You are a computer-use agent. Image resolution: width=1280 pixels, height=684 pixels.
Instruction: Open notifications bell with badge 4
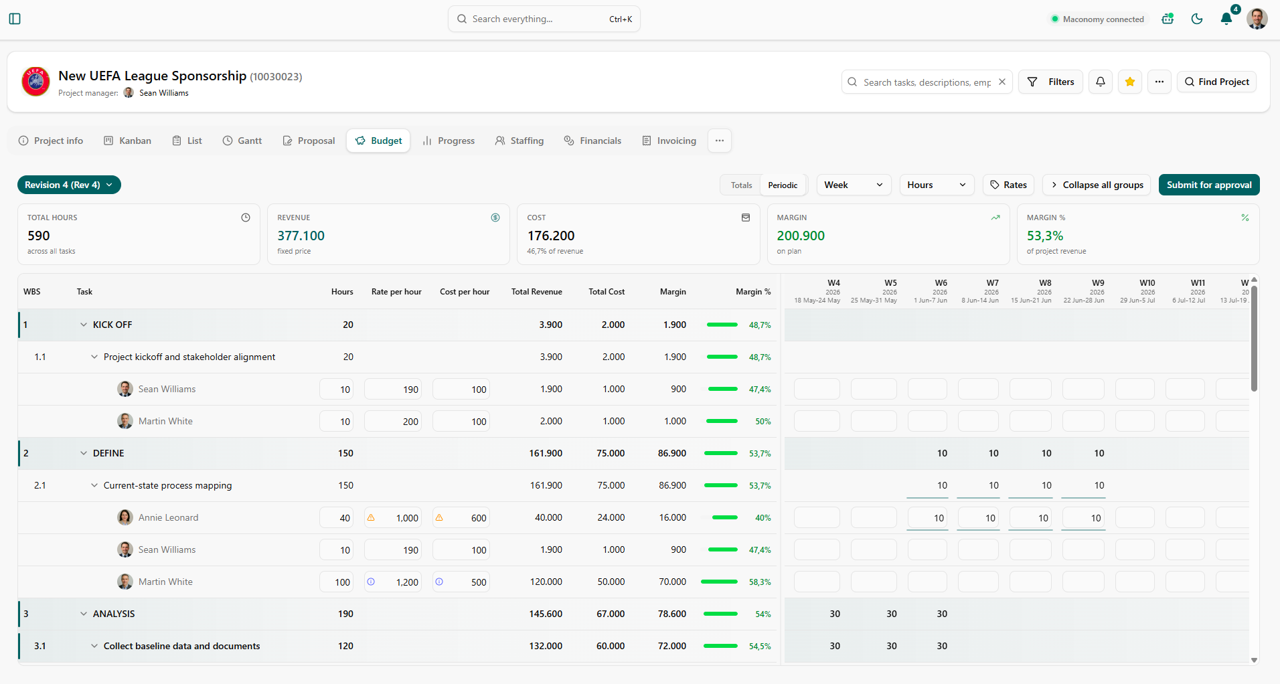coord(1227,18)
